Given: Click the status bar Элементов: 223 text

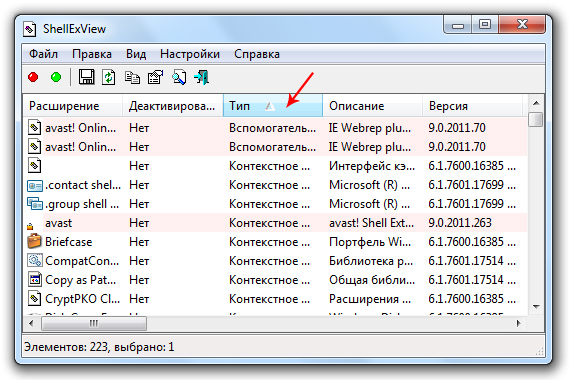Looking at the screenshot, I should coord(66,347).
